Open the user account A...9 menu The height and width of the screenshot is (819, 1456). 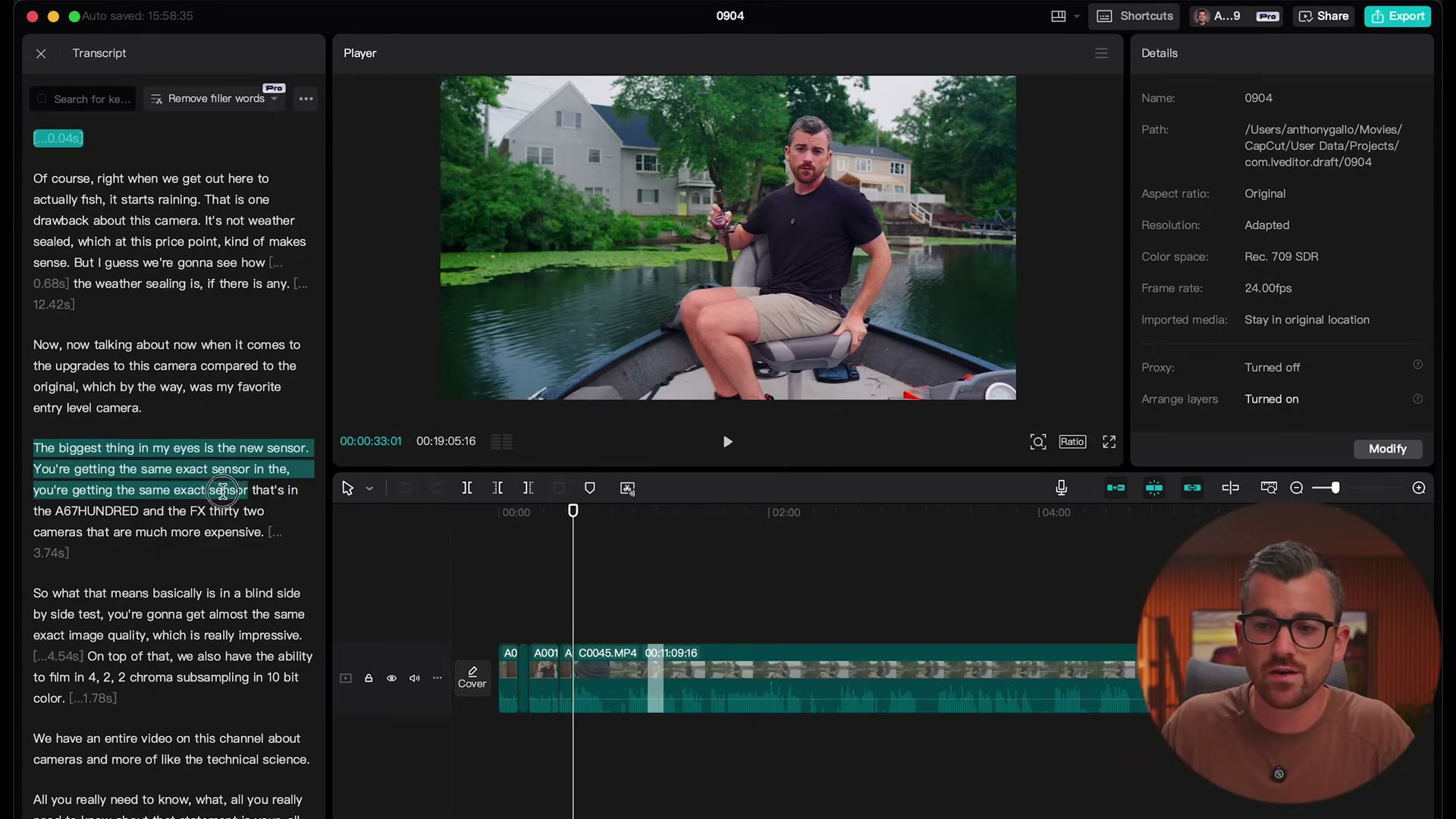(1235, 16)
